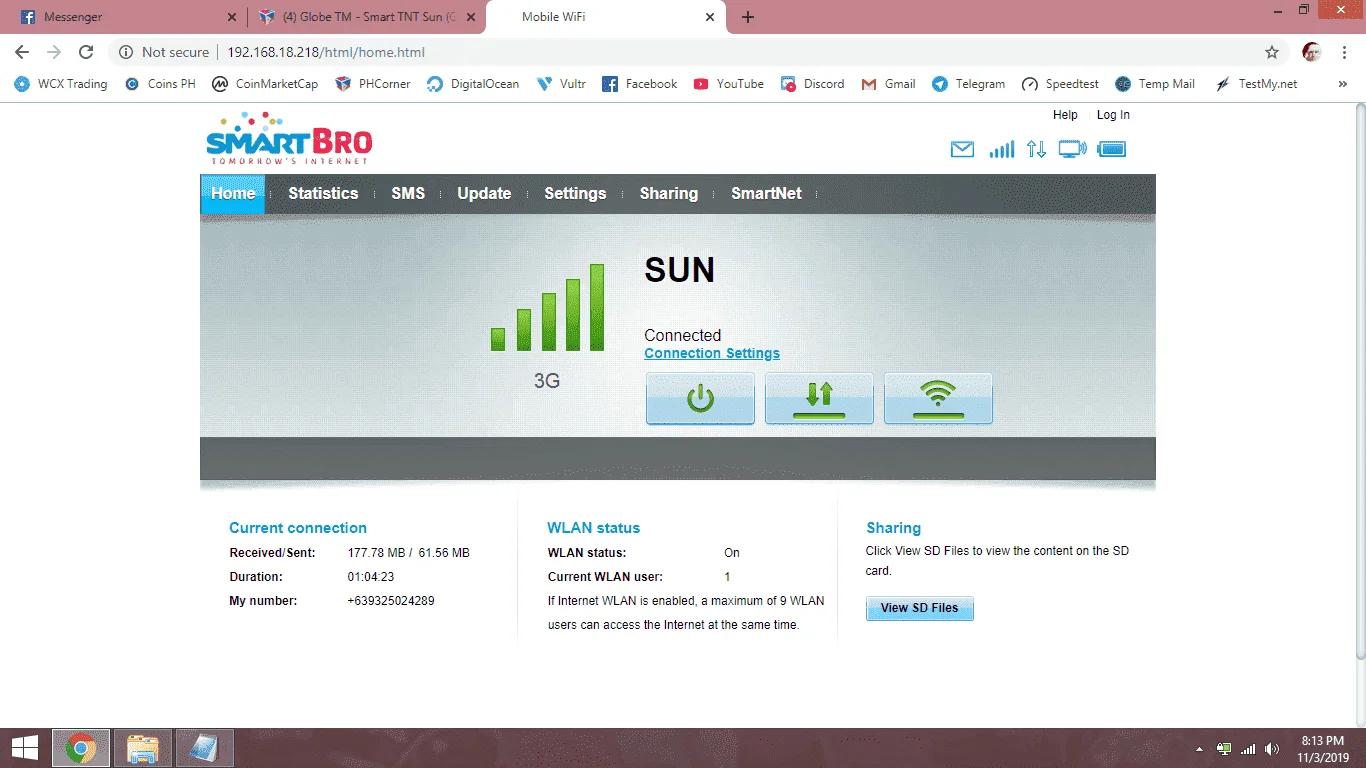Screen dimensions: 1366x768
Task: Open the Sharing tab
Action: click(669, 194)
